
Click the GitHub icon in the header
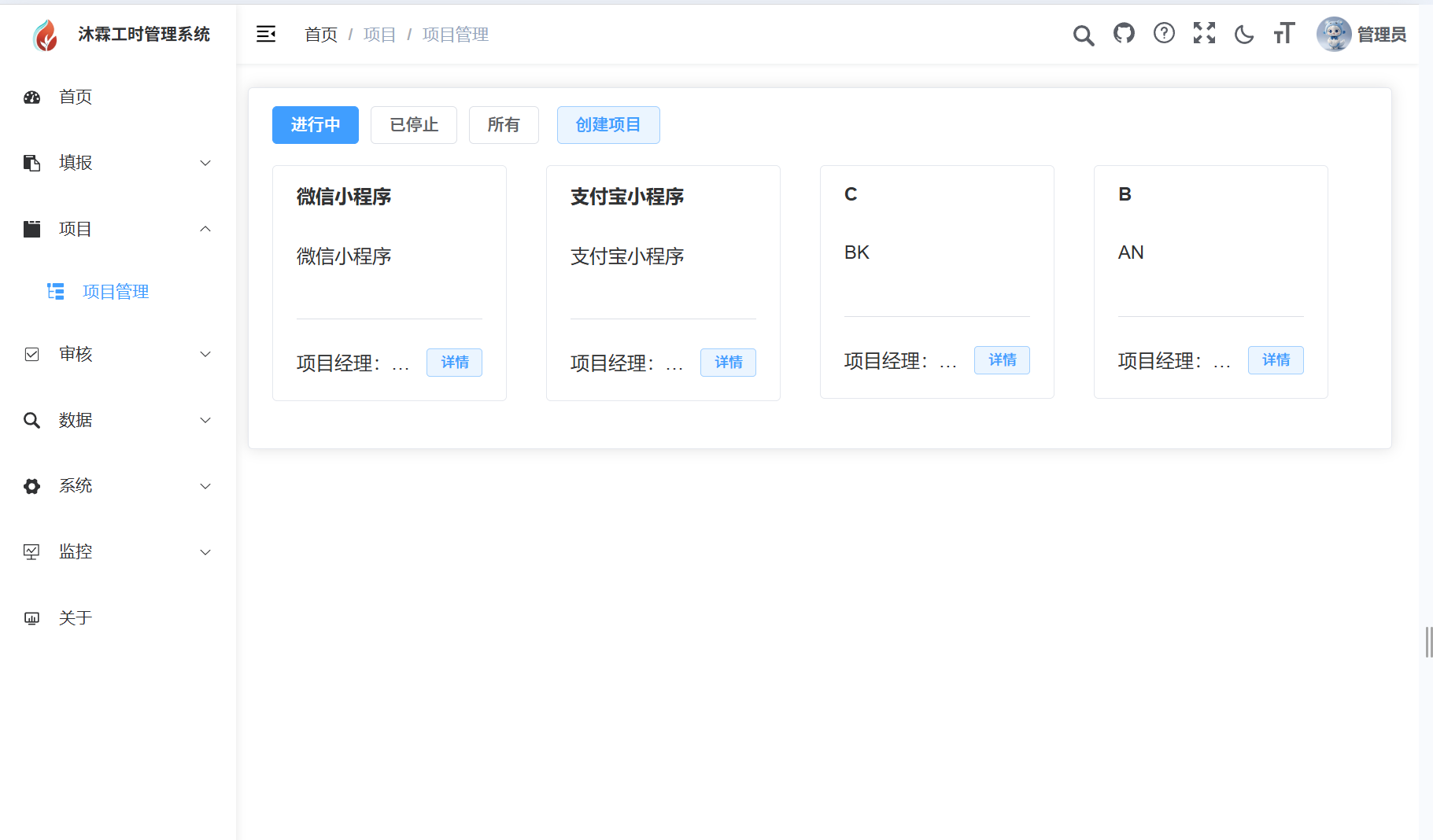pos(1124,33)
